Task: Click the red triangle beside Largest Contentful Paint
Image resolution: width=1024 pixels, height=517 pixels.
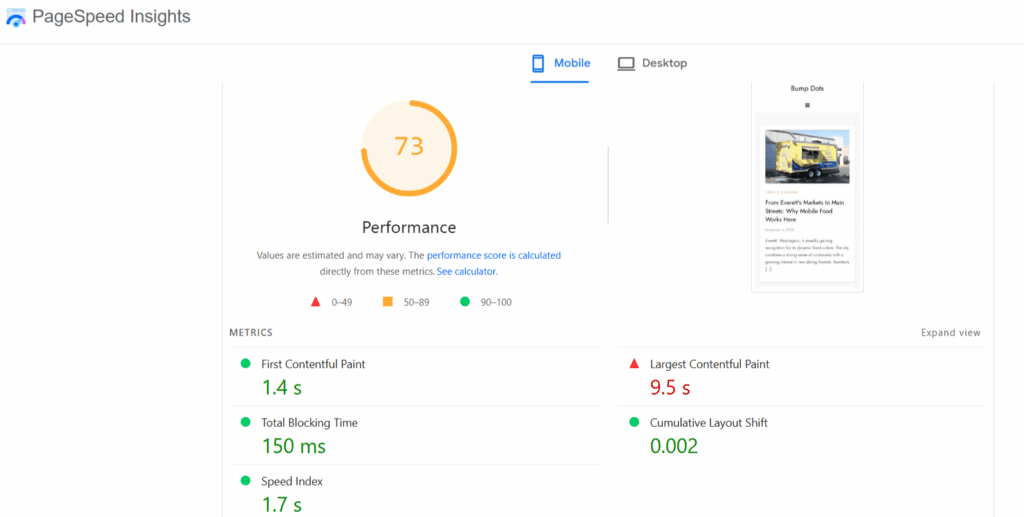Action: [634, 364]
